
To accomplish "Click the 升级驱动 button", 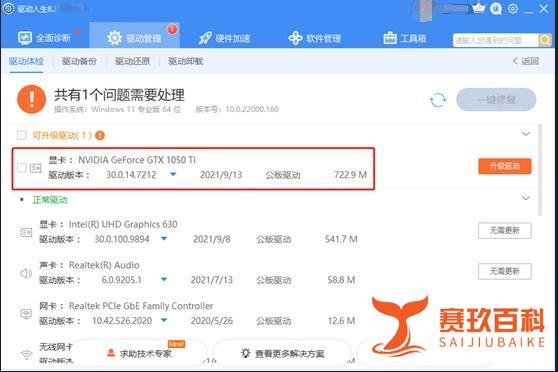I will tap(505, 166).
